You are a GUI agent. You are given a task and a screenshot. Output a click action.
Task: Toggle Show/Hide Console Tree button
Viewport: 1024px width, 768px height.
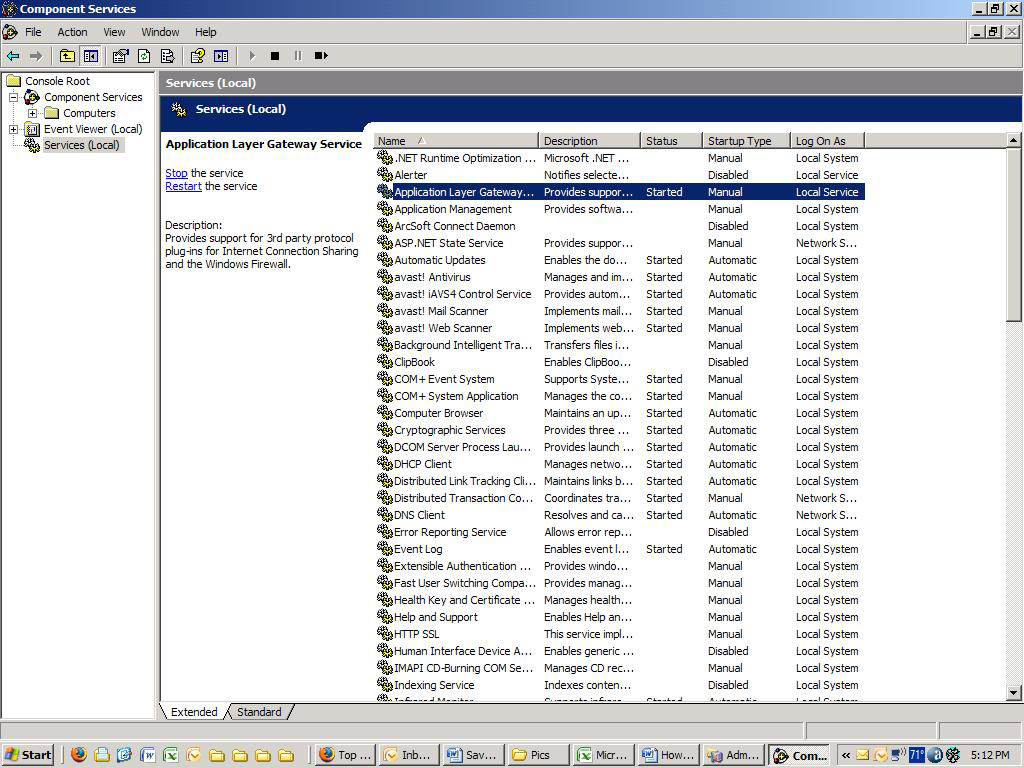pos(91,56)
